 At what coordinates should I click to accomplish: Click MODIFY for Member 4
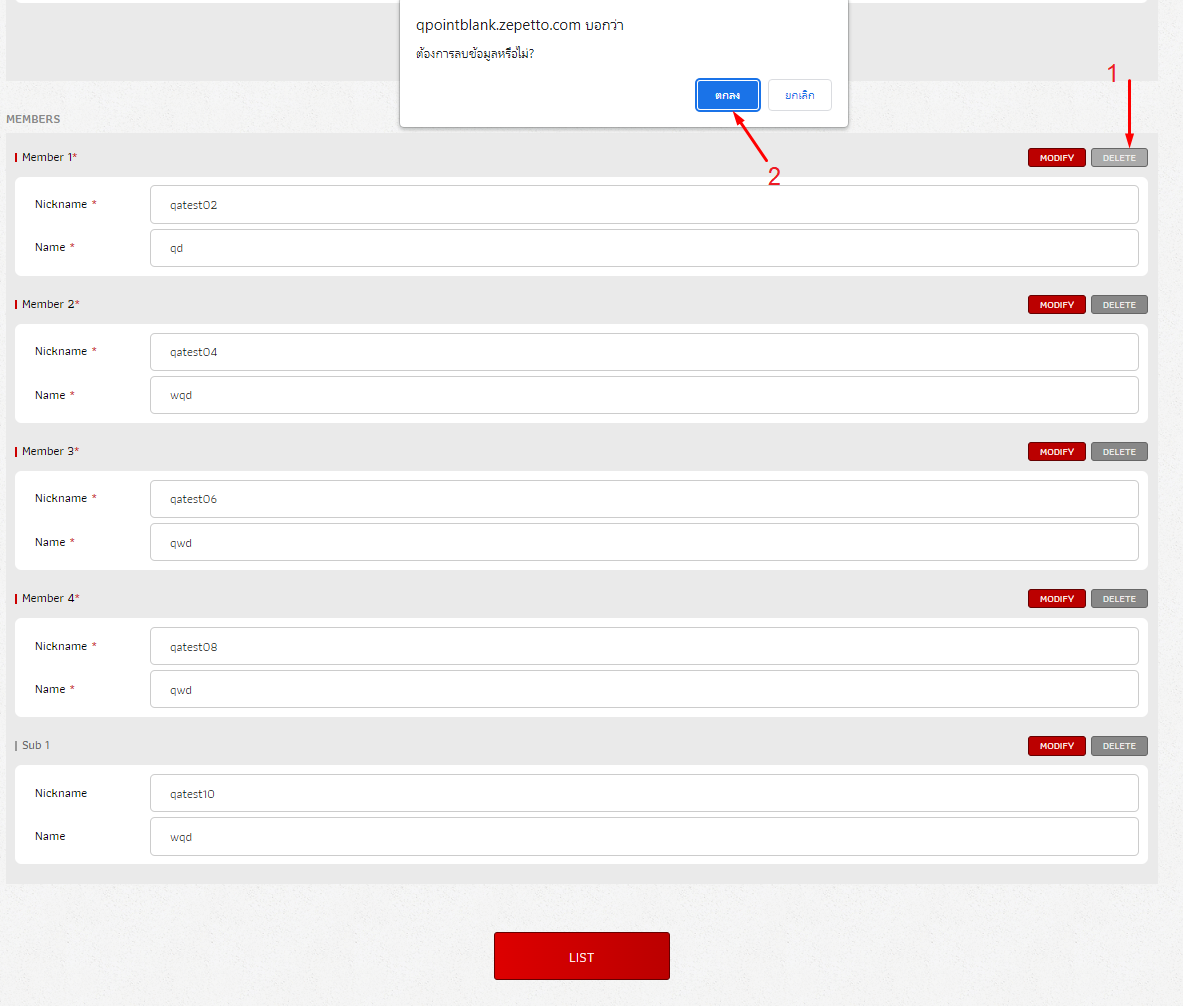coord(1056,598)
